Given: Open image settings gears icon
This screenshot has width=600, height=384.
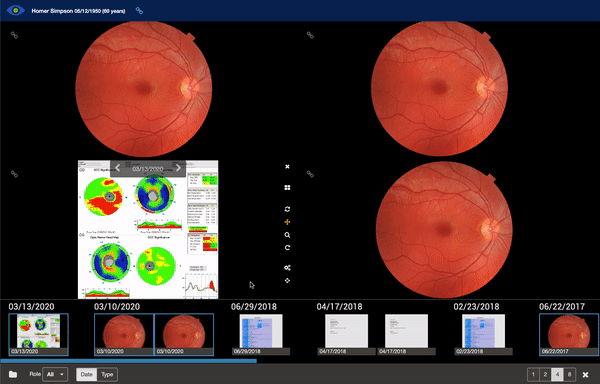Looking at the screenshot, I should click(x=287, y=268).
